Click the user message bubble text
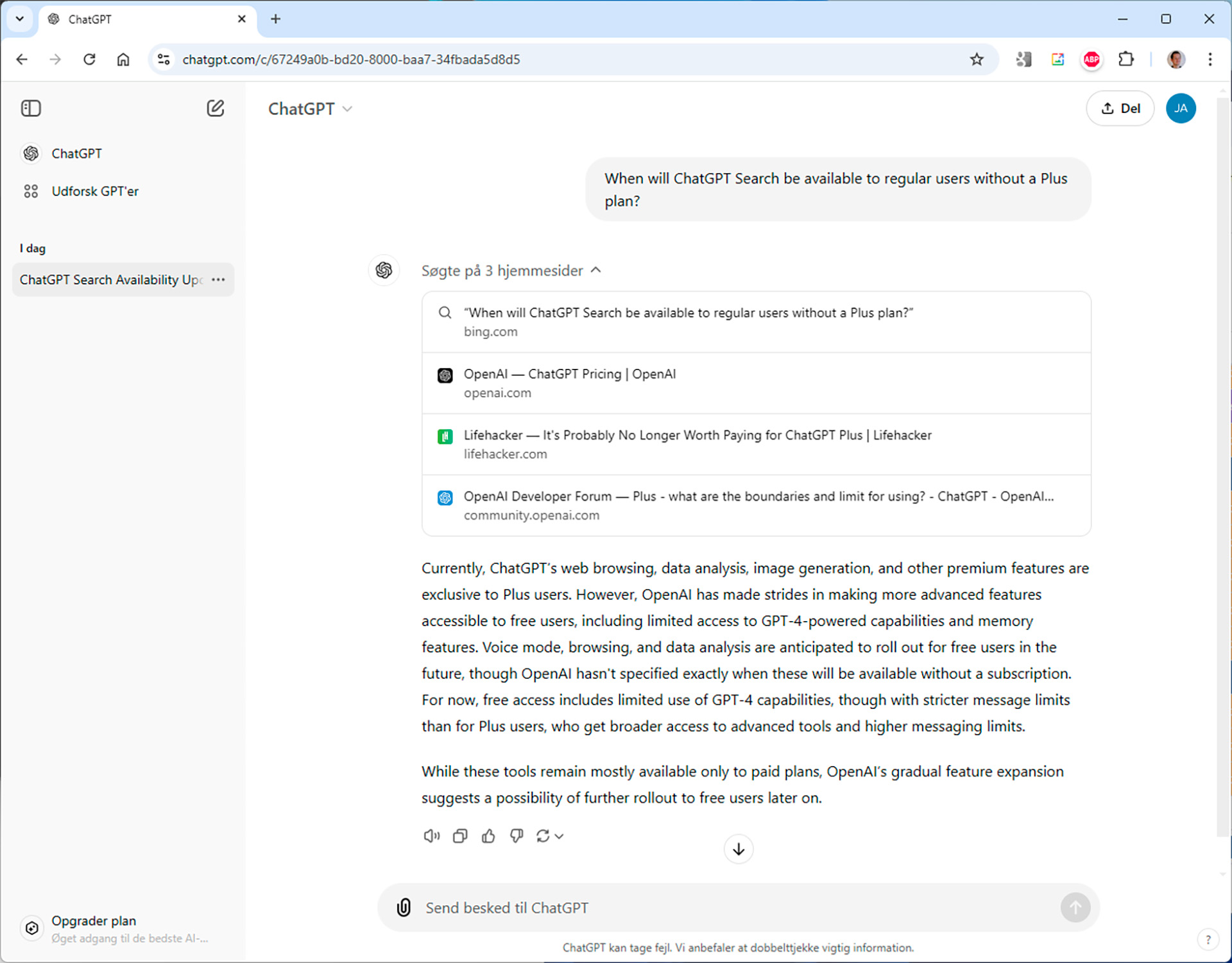This screenshot has height=963, width=1232. pos(835,189)
